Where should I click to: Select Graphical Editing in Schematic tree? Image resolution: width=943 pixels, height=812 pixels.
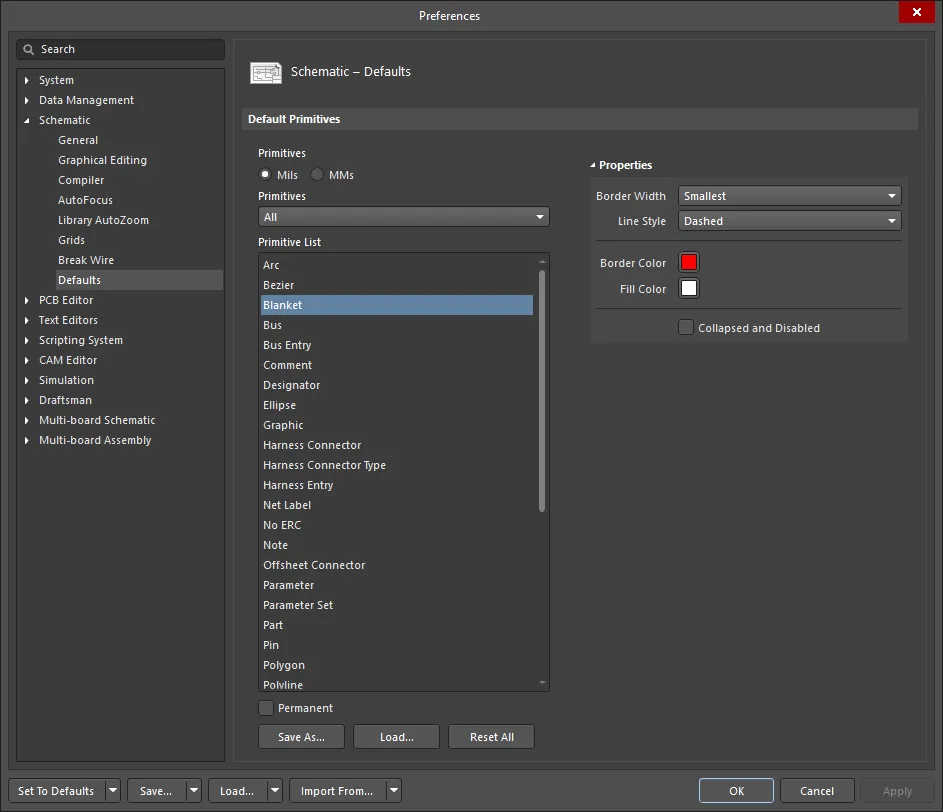(x=102, y=160)
